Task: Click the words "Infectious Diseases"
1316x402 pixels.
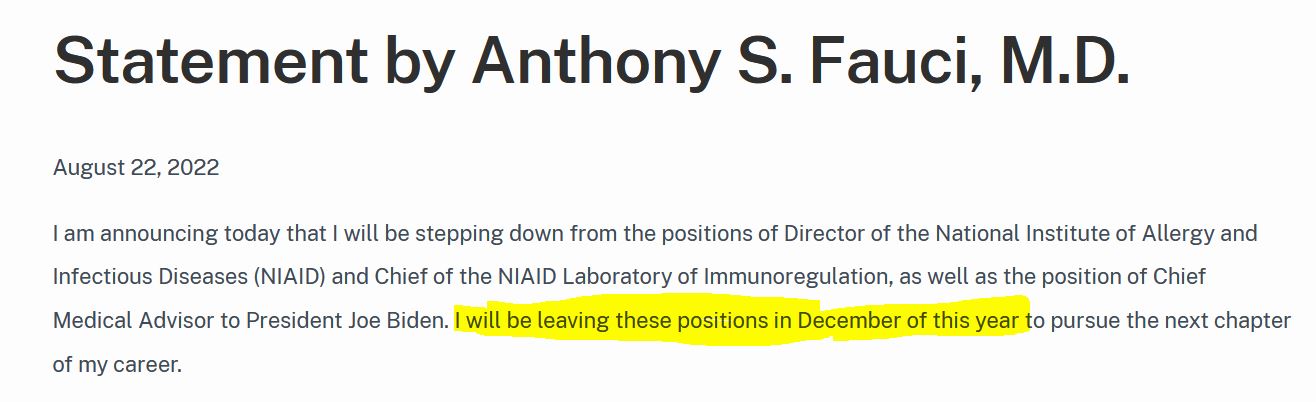Action: (149, 277)
